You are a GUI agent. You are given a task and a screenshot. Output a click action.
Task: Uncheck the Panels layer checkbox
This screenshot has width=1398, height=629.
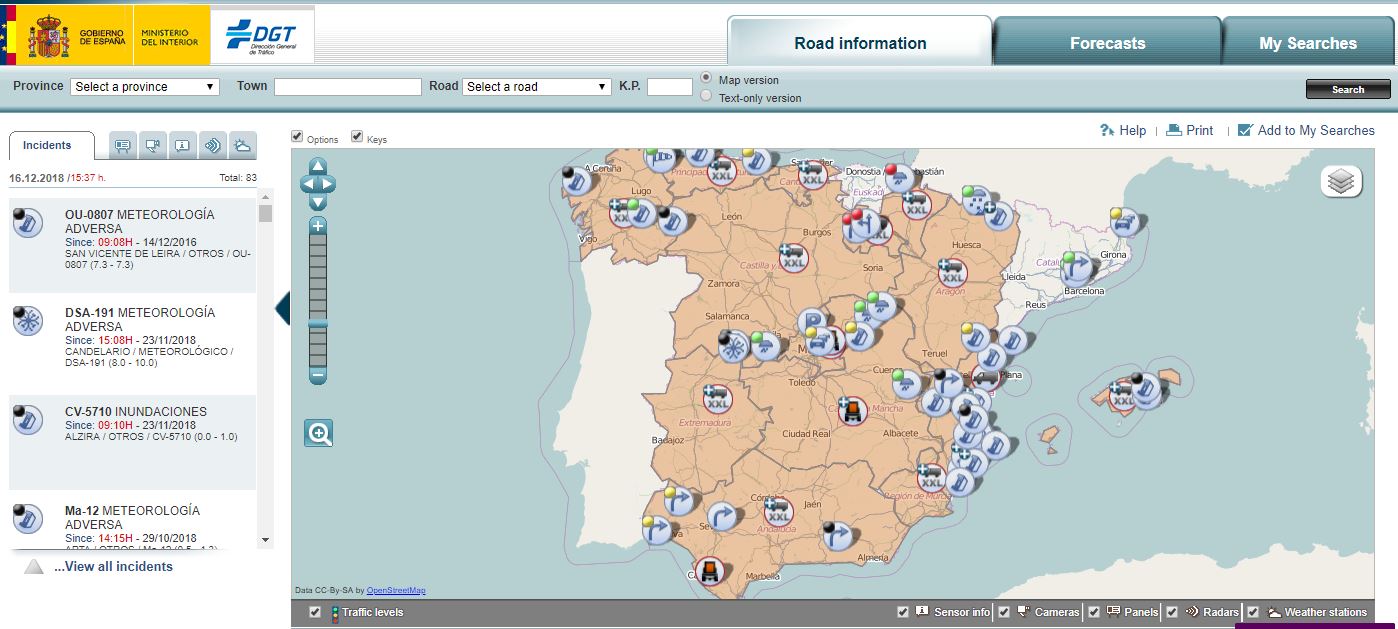1094,612
